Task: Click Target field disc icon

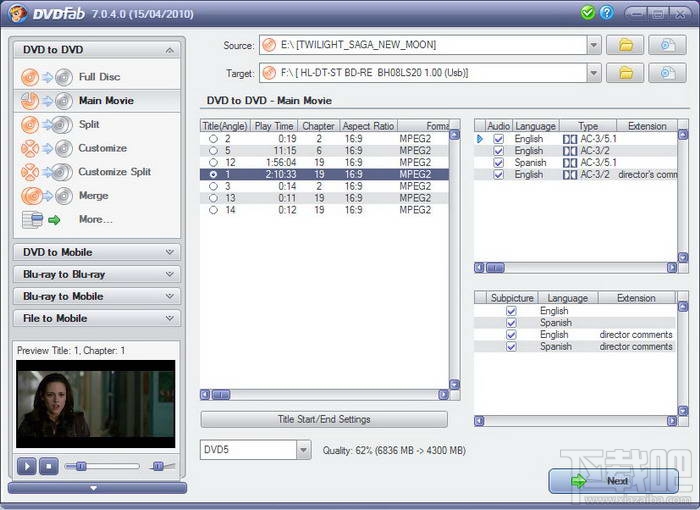Action: (269, 73)
